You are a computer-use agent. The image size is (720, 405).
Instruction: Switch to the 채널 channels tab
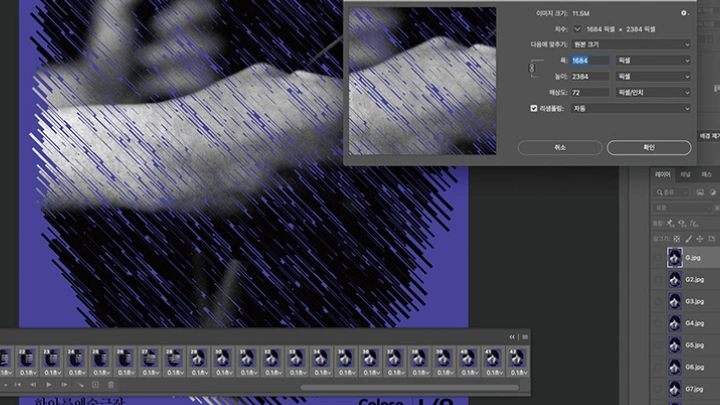click(x=685, y=174)
